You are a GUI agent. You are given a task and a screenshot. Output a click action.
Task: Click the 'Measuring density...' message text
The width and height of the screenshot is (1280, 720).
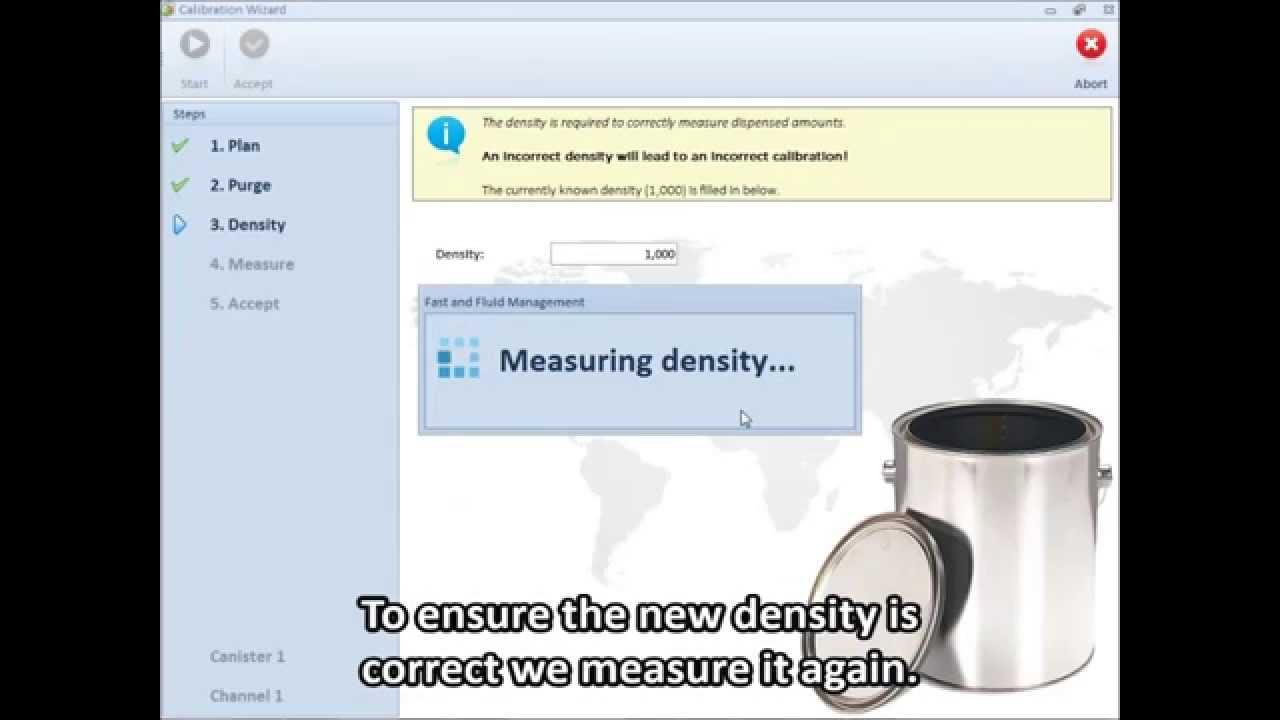[x=647, y=361]
